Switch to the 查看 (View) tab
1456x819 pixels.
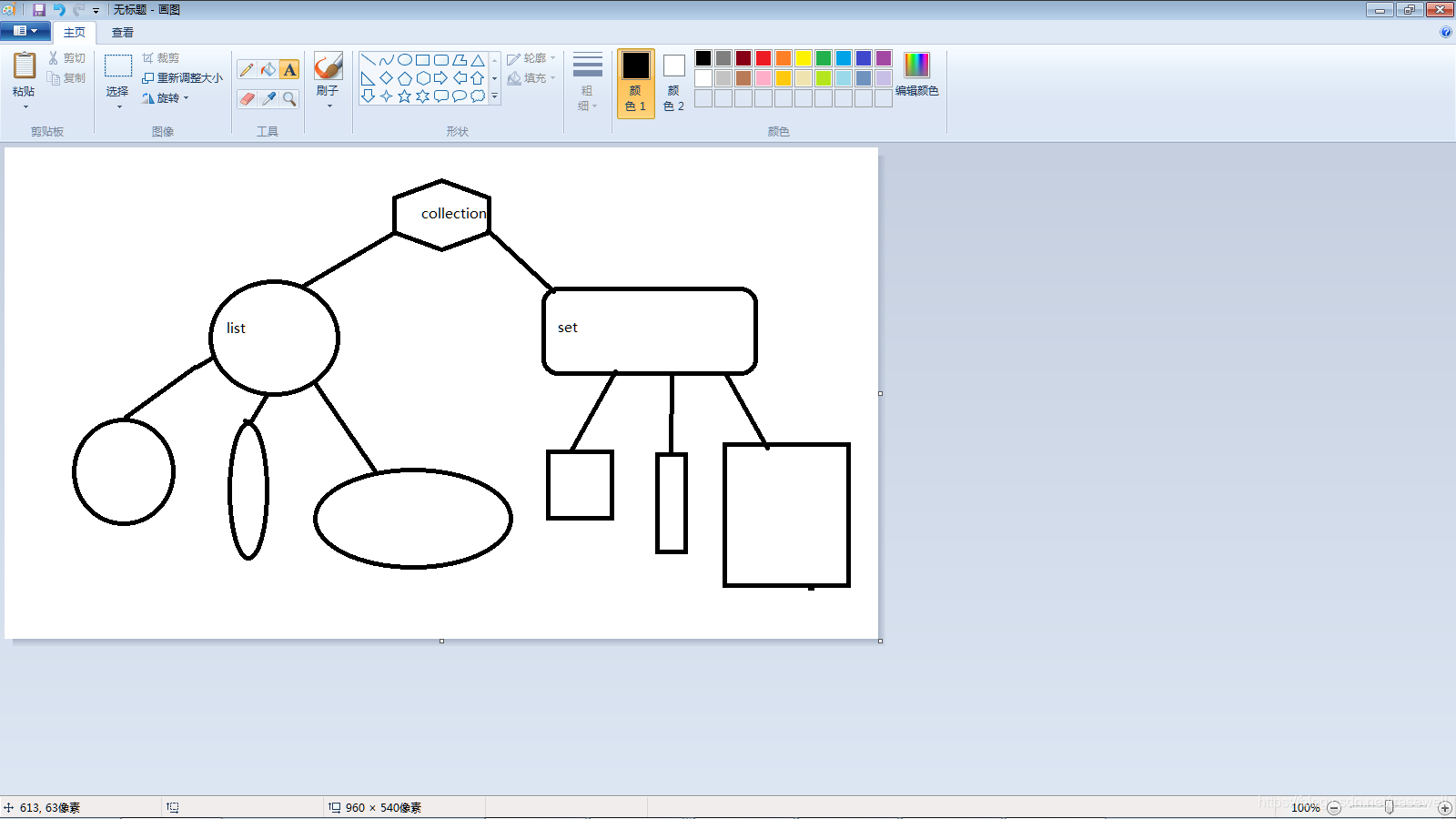[121, 31]
